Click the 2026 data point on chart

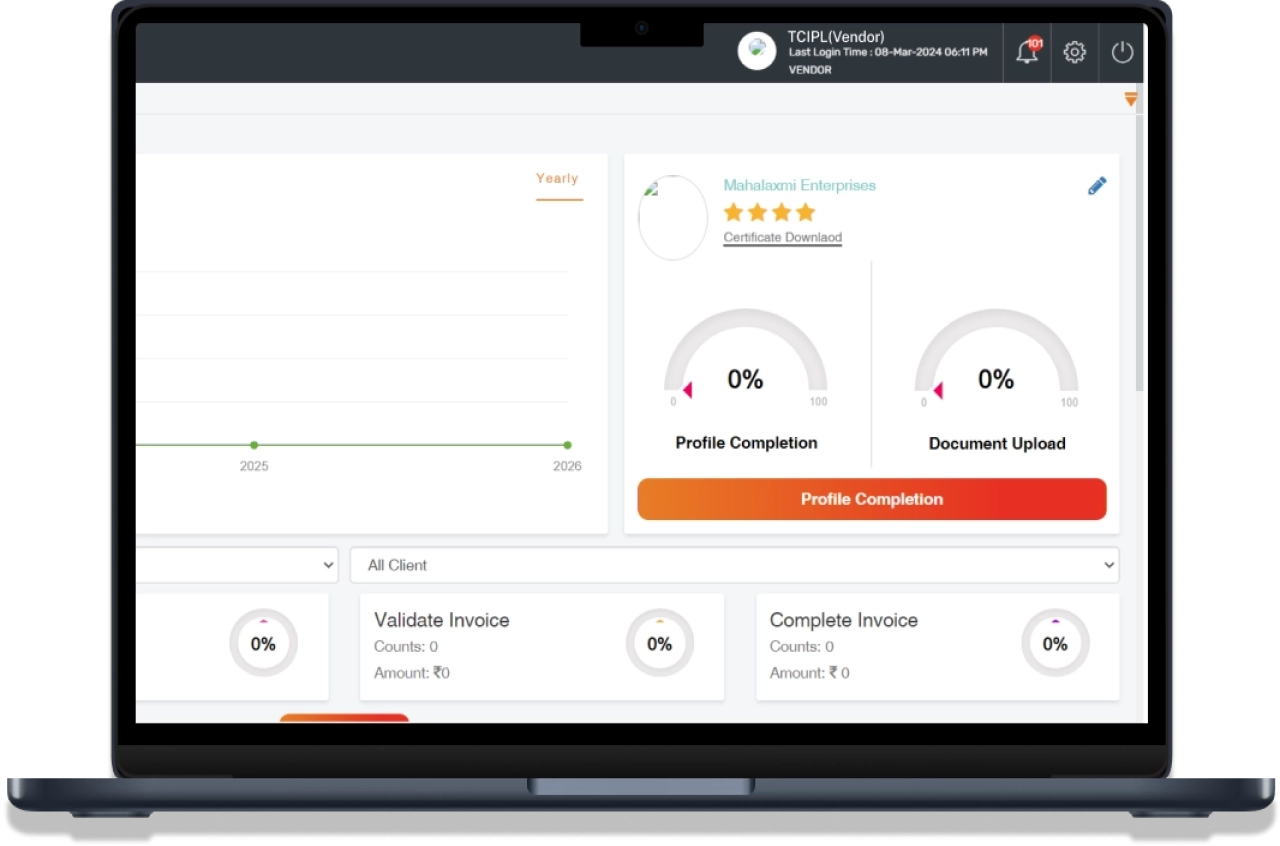click(567, 445)
